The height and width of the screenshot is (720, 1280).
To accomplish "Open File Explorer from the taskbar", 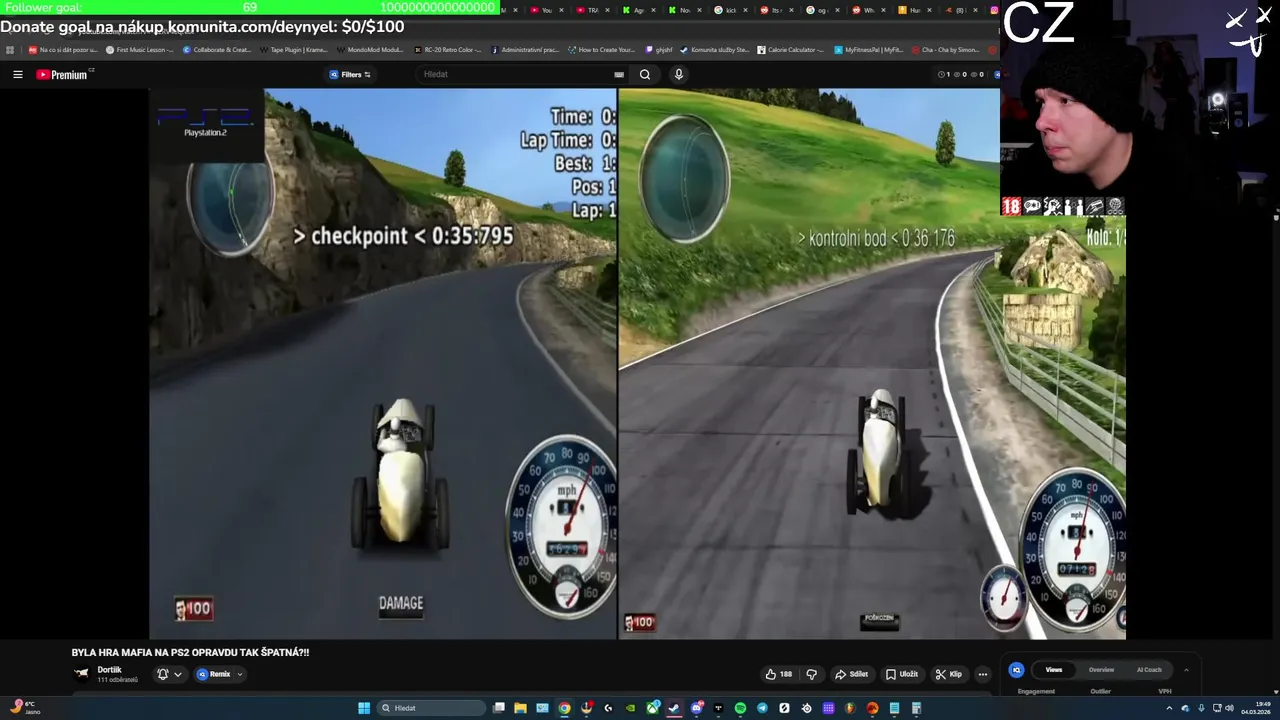I will point(521,708).
